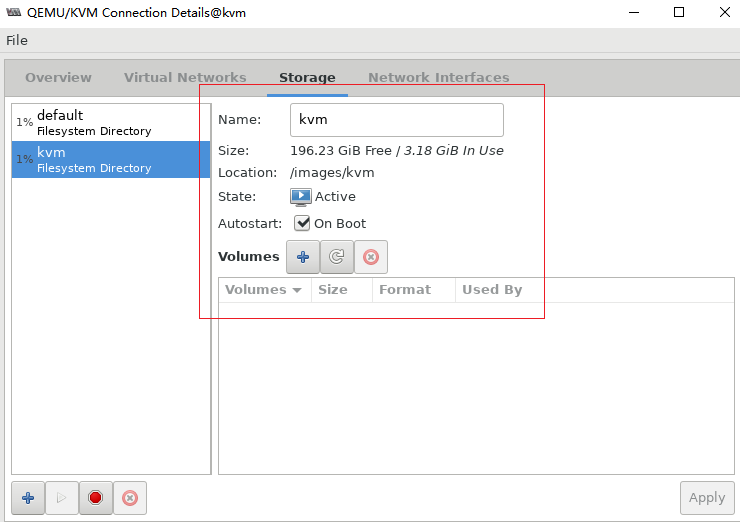This screenshot has height=522, width=740.
Task: Click the Used By column header
Action: 492,290
